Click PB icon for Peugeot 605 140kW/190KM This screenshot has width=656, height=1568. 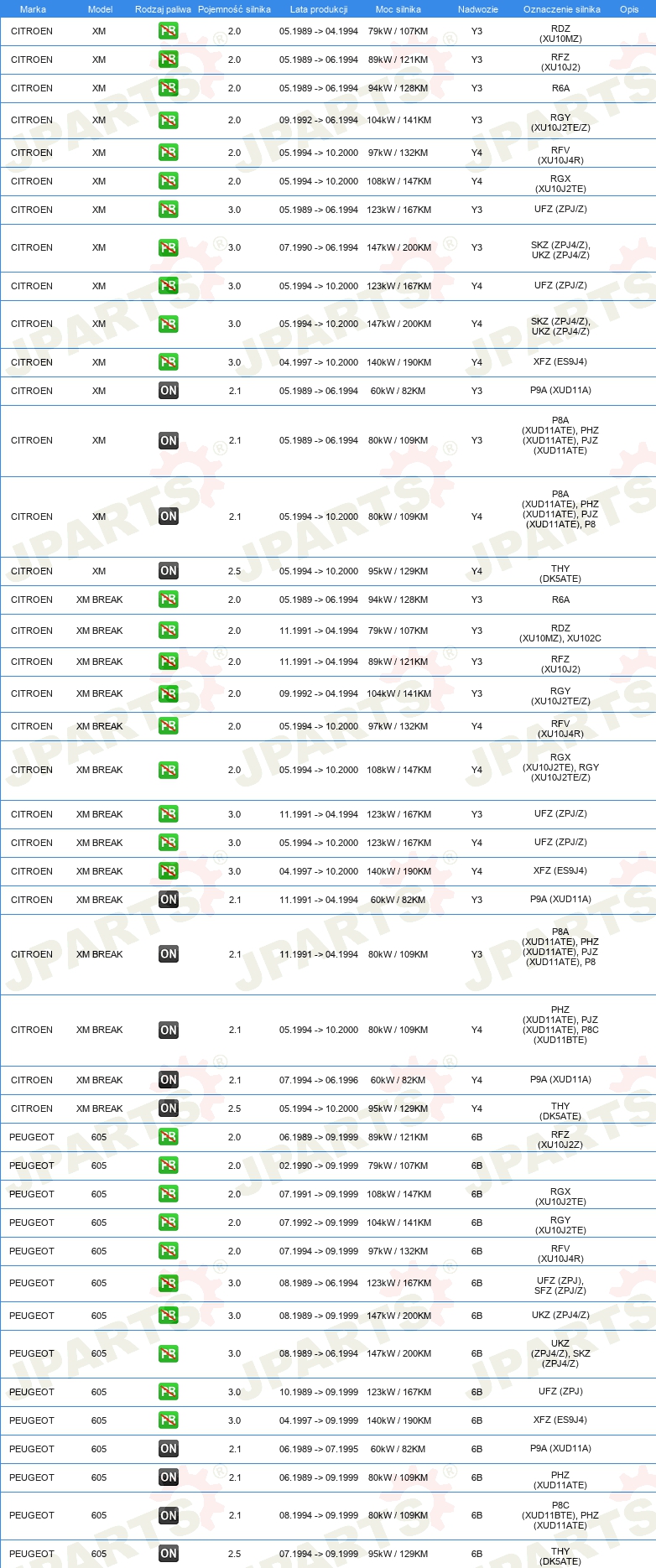click(x=169, y=1420)
